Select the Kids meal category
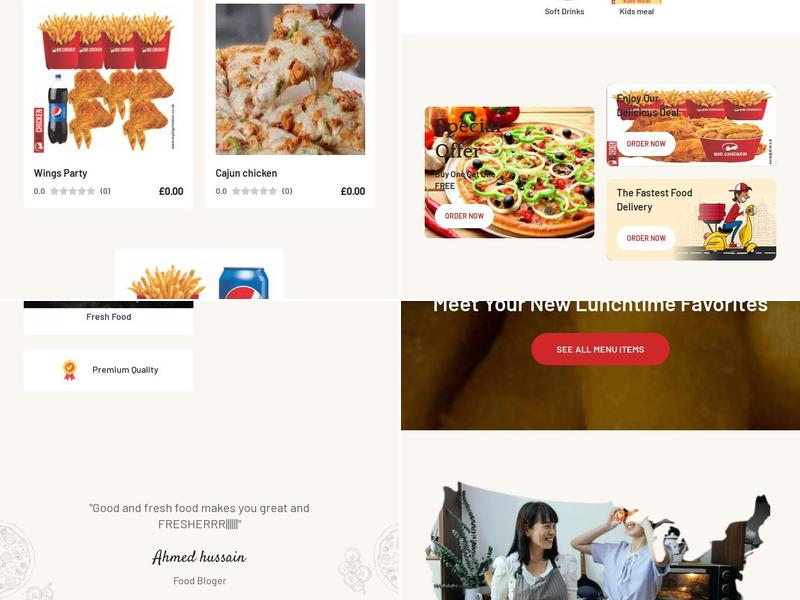 click(637, 11)
